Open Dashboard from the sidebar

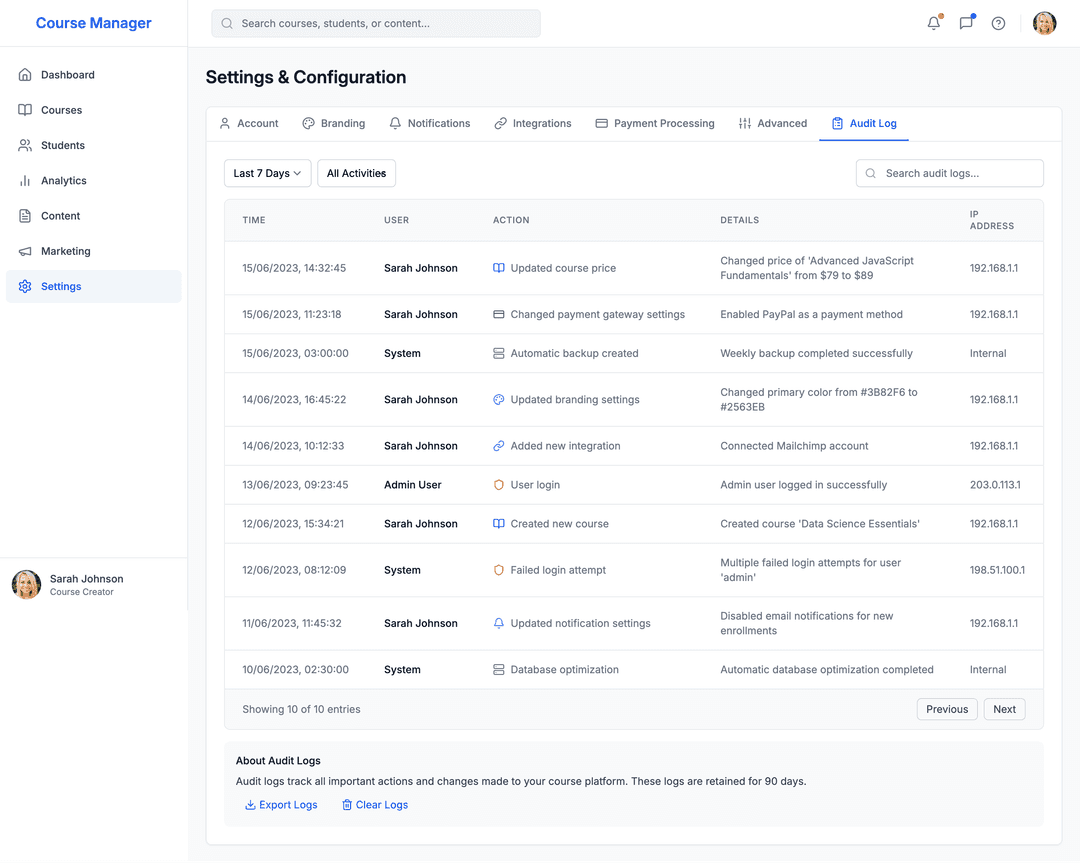tap(67, 75)
